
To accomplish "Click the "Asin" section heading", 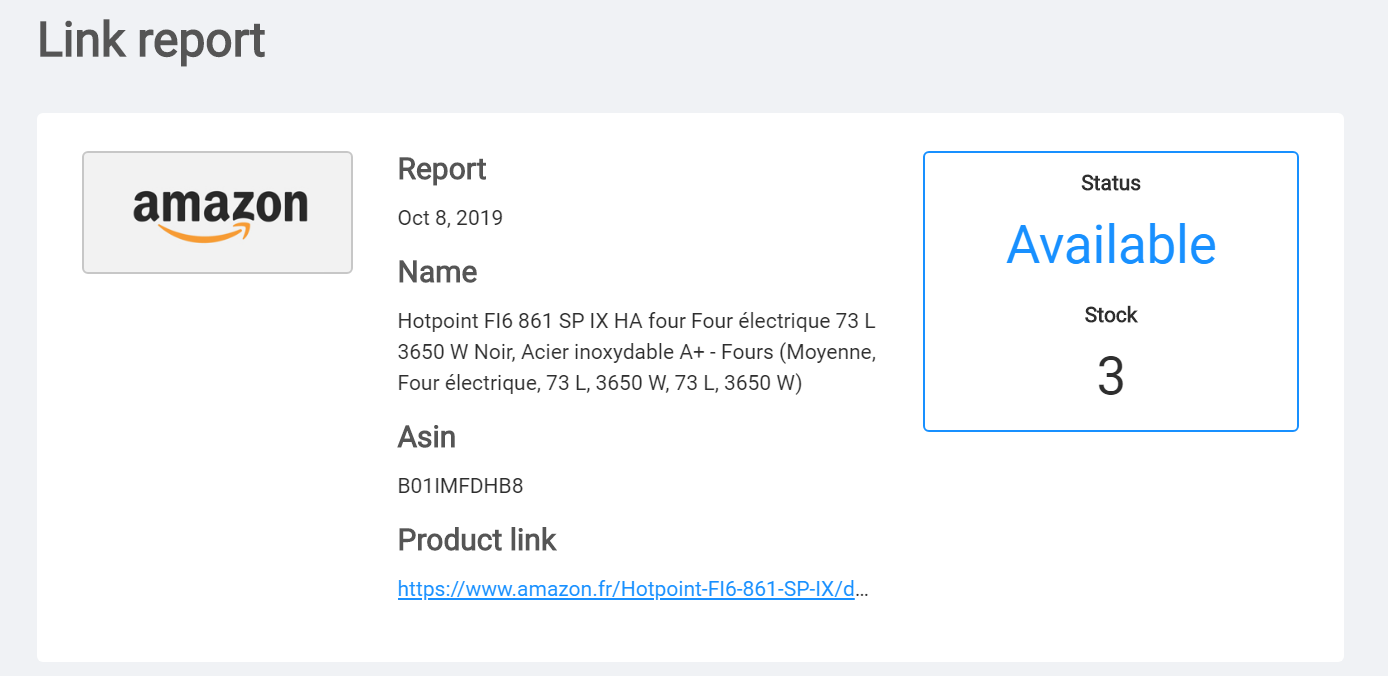I will (x=426, y=437).
